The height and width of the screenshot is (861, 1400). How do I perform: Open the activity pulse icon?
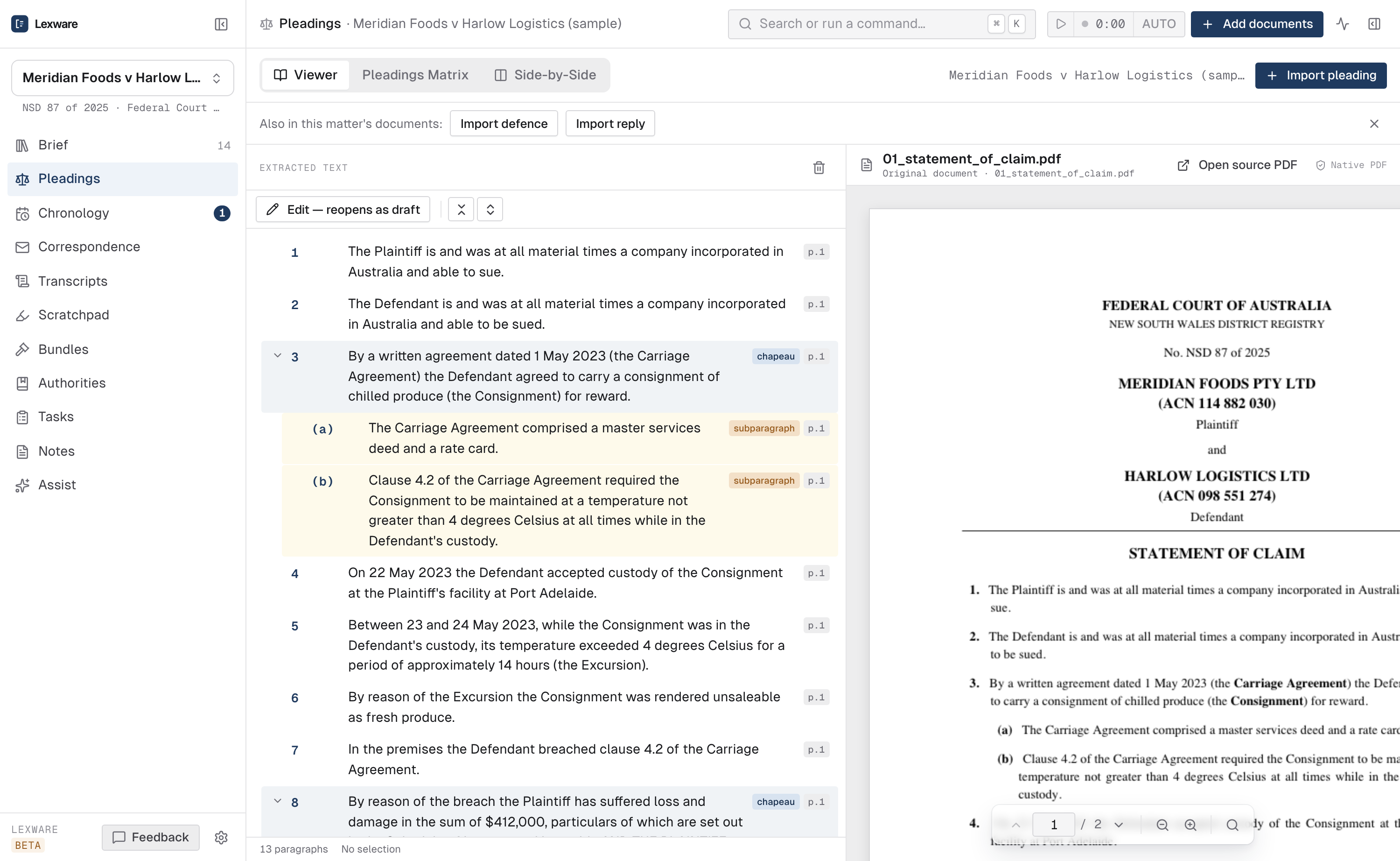click(1343, 24)
